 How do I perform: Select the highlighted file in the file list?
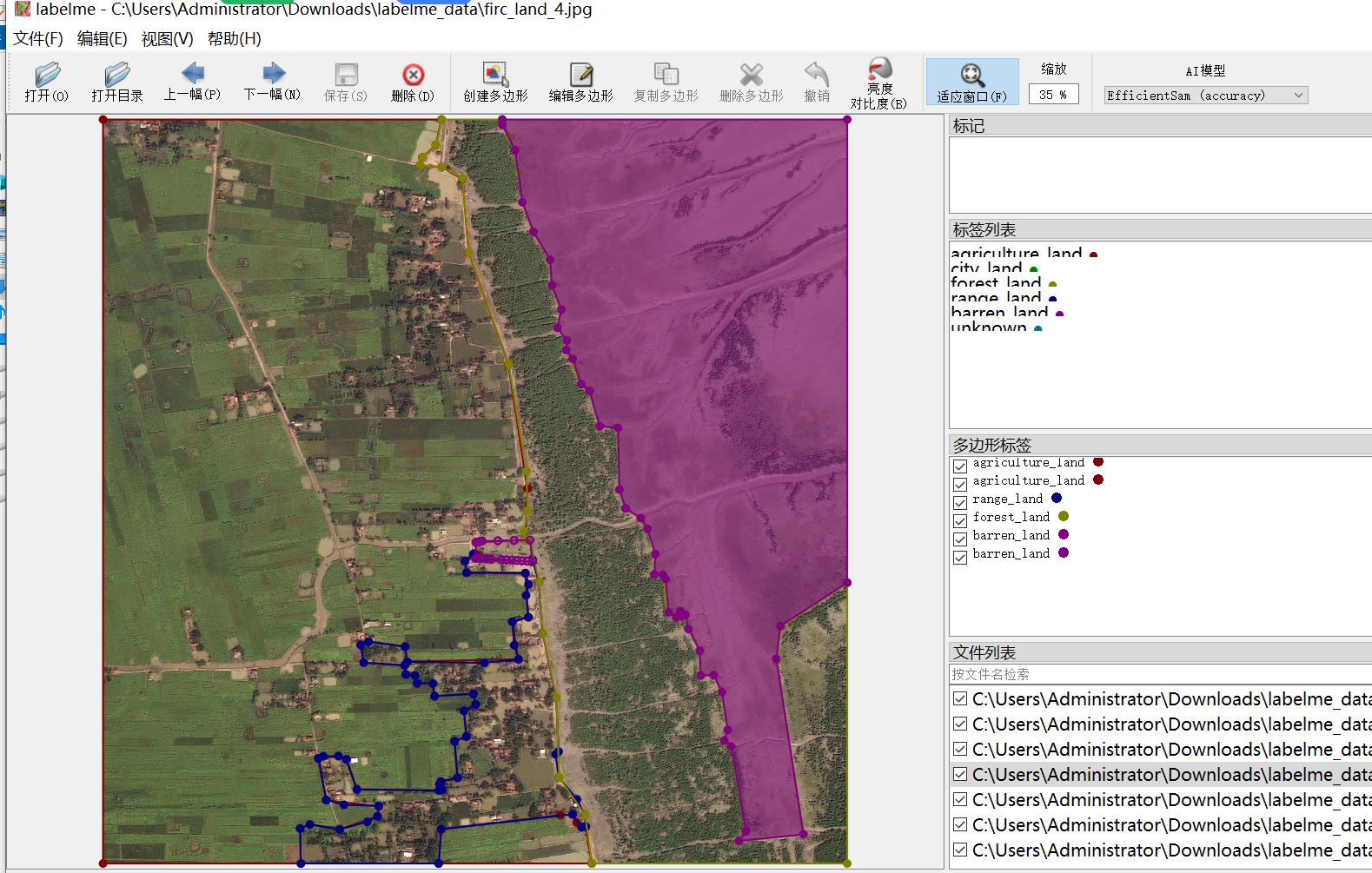coord(1164,774)
